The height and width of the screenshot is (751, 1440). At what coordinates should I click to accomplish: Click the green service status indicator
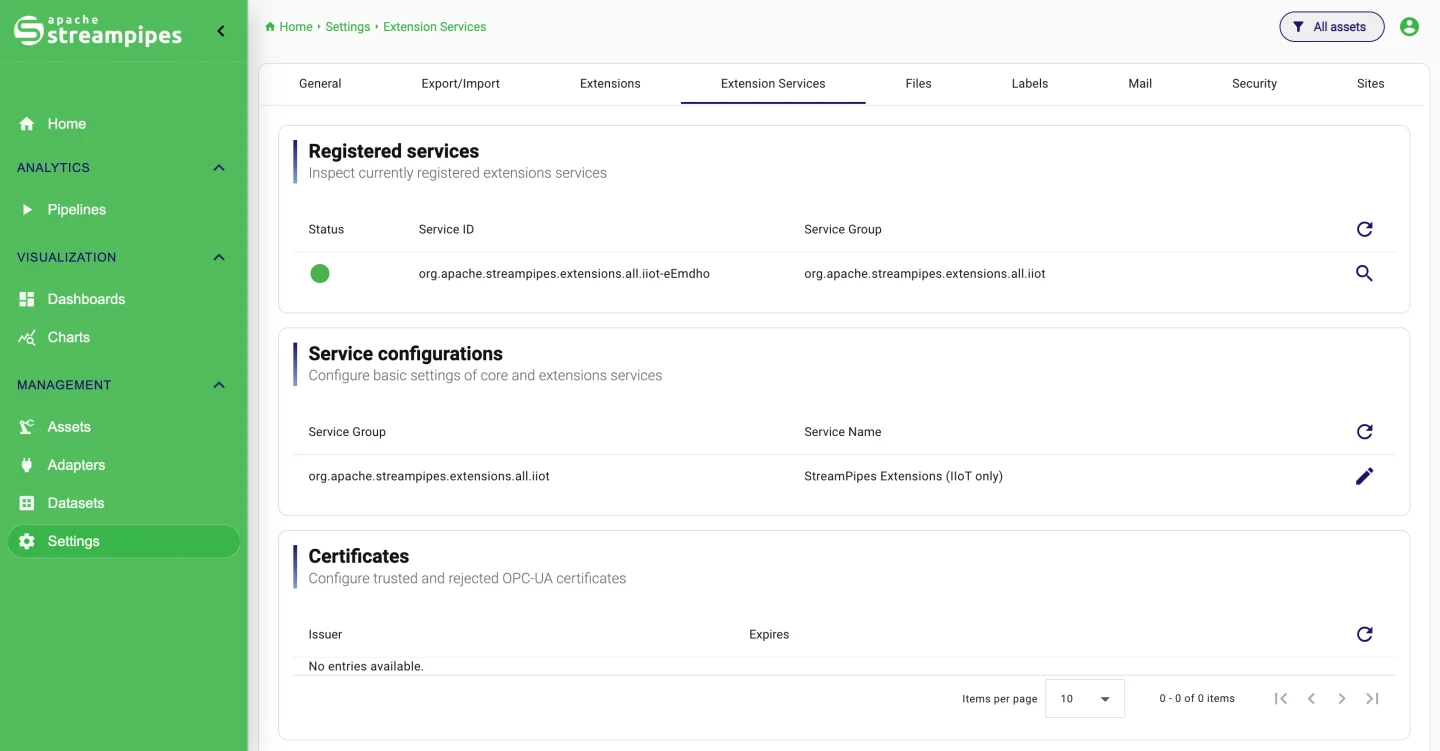[320, 273]
